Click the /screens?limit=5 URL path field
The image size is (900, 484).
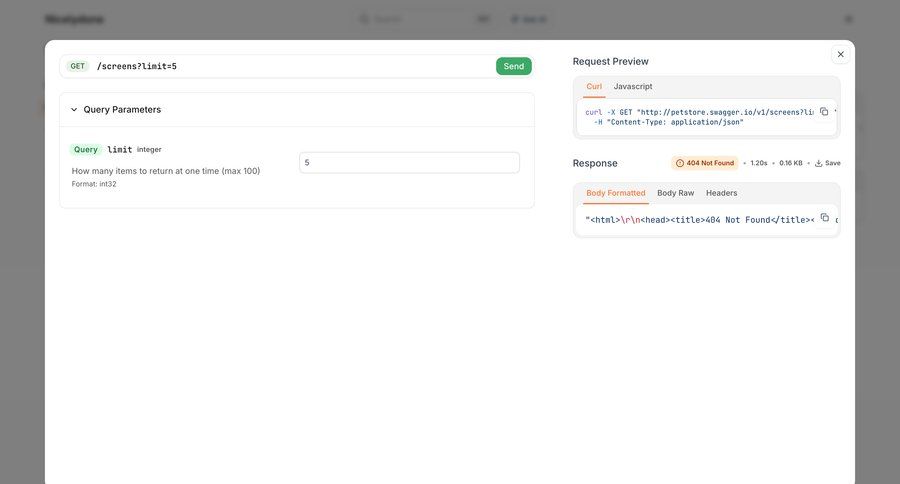(290, 66)
